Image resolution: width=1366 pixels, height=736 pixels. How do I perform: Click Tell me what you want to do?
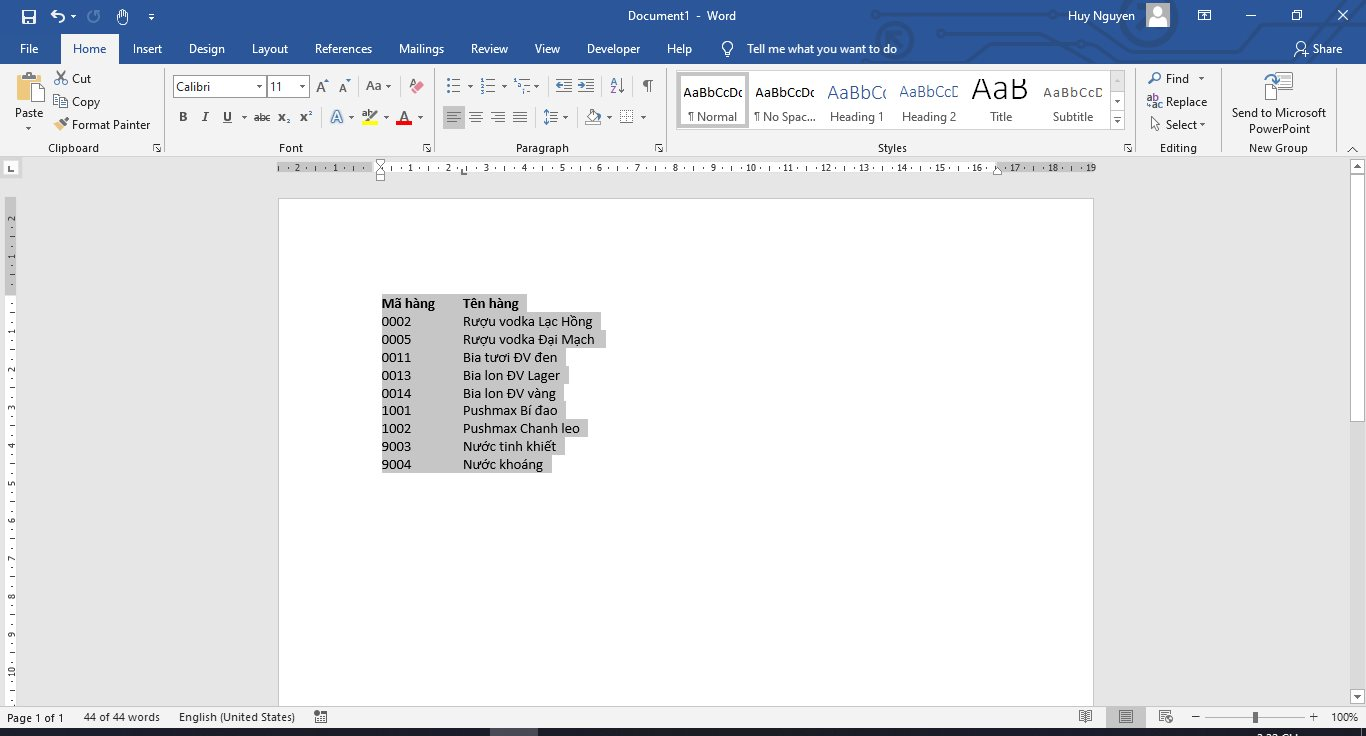click(x=821, y=48)
